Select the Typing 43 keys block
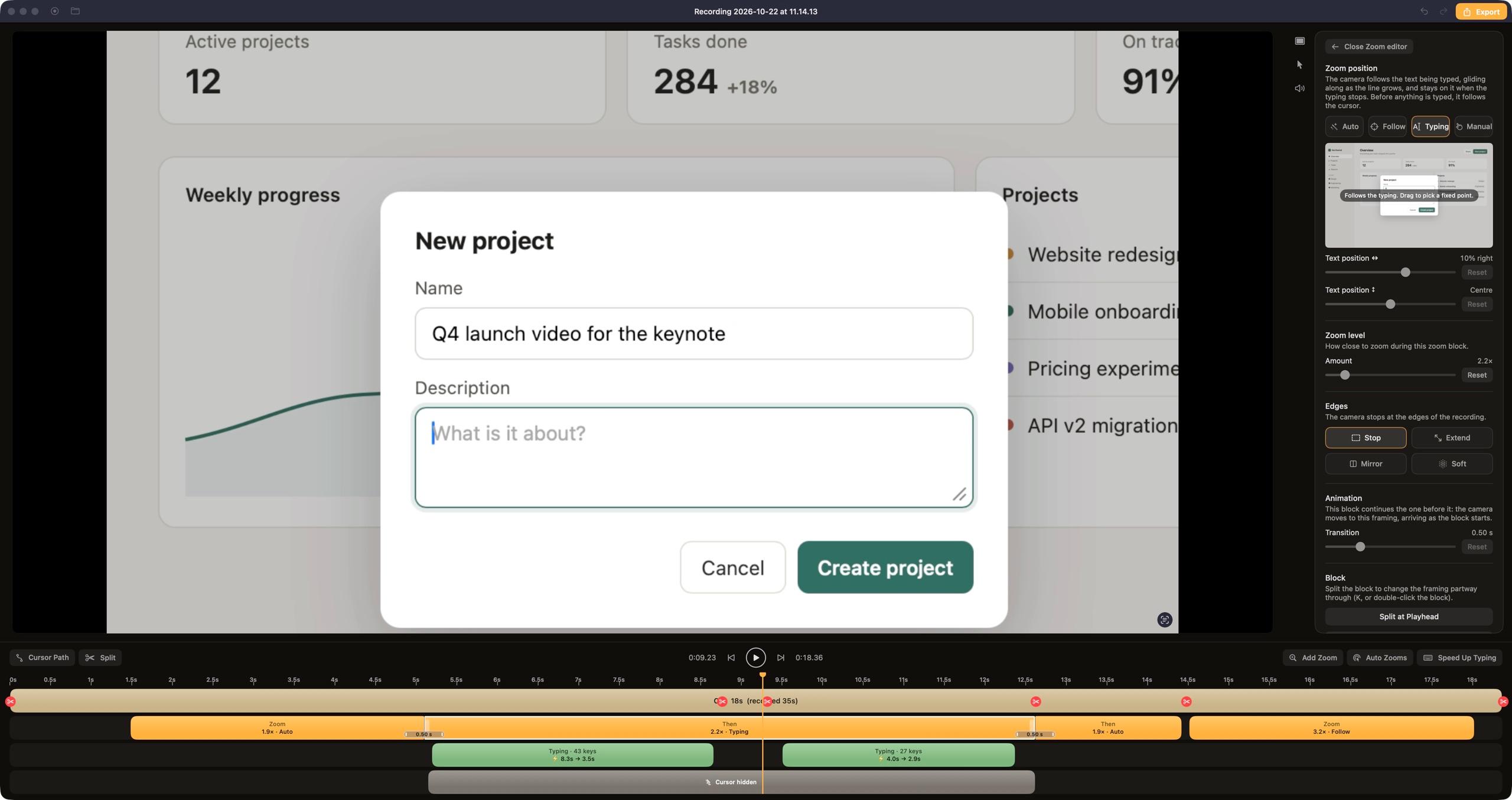This screenshot has height=800, width=1512. 572,755
